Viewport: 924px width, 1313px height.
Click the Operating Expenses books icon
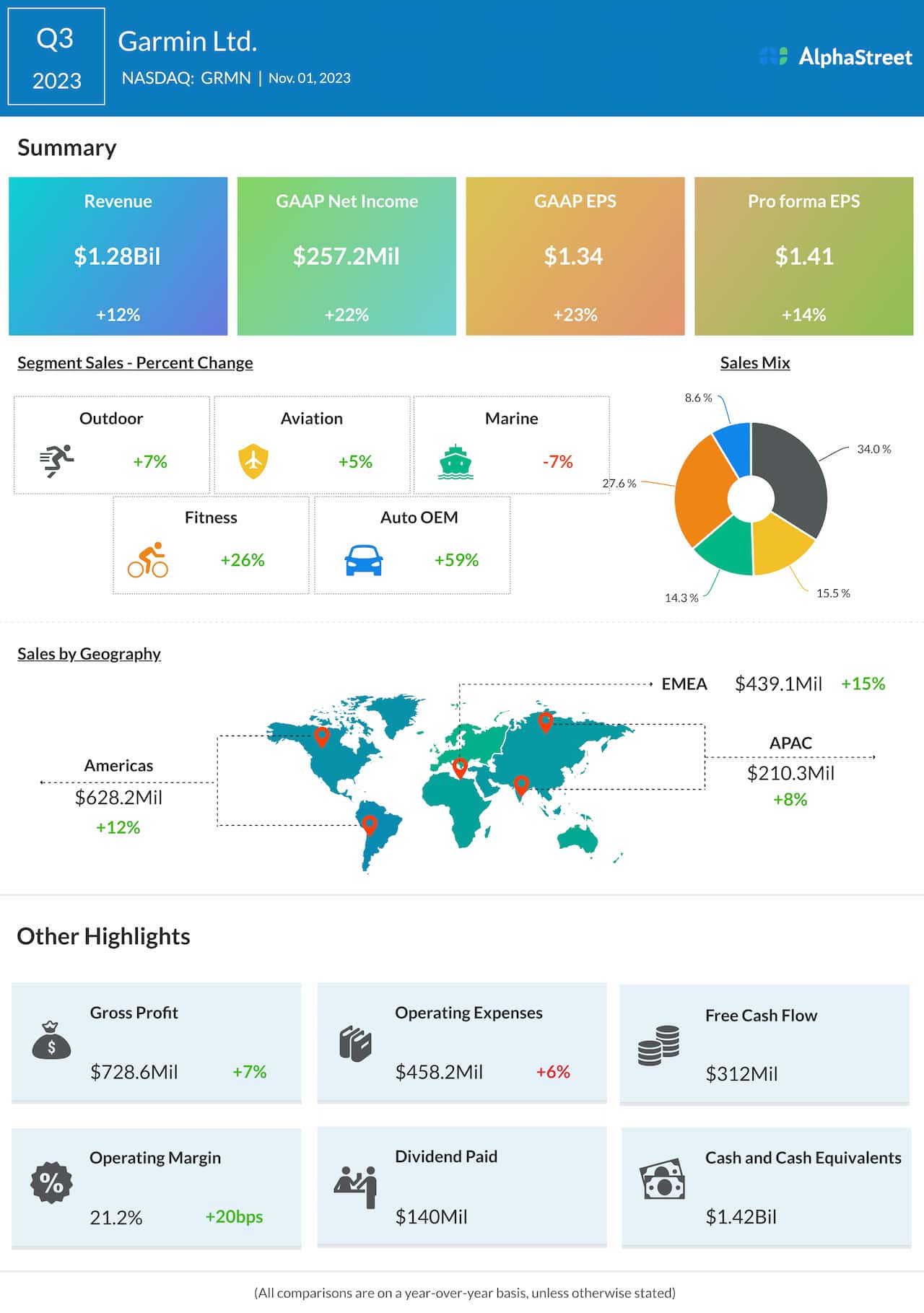355,1043
